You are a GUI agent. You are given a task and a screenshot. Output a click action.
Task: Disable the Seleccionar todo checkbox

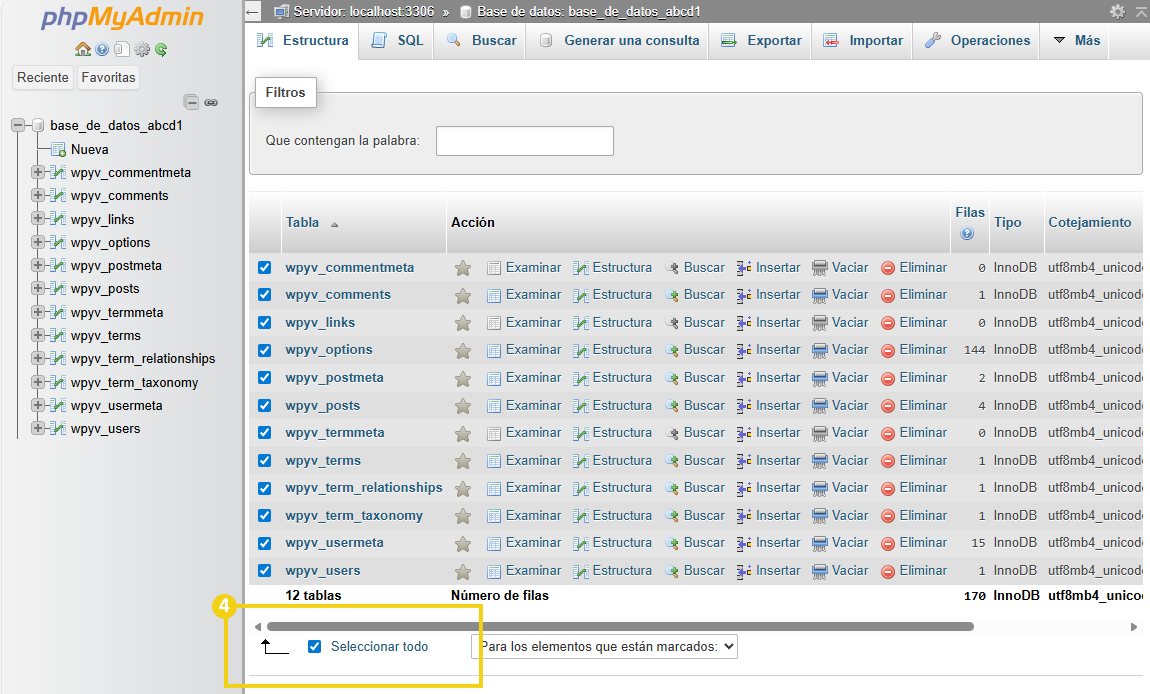314,646
